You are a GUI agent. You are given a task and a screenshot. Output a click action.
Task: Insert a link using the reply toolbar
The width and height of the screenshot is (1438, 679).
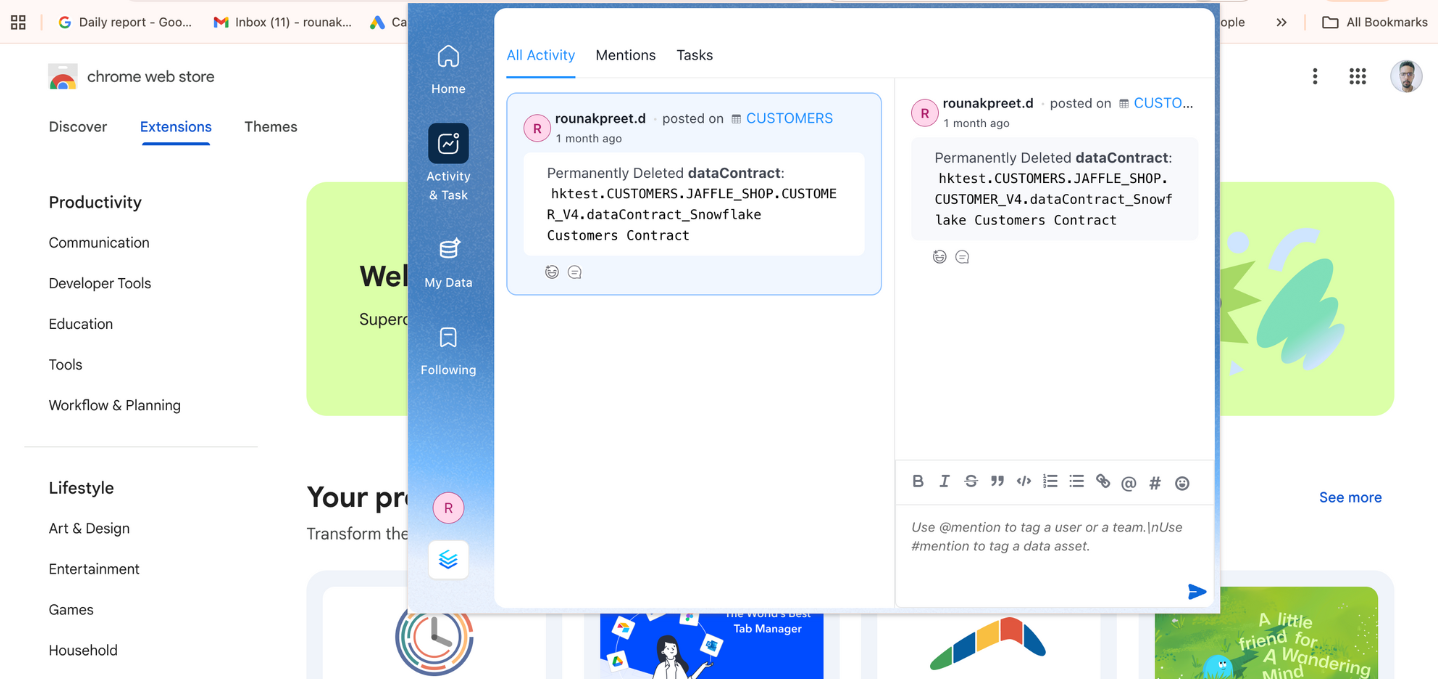pos(1102,482)
